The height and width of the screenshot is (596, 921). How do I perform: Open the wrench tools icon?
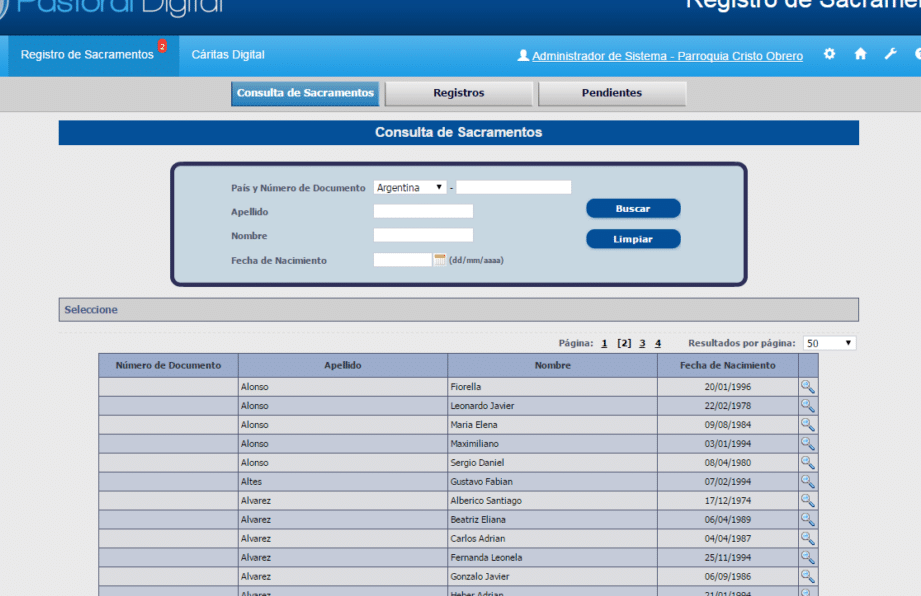[x=890, y=55]
